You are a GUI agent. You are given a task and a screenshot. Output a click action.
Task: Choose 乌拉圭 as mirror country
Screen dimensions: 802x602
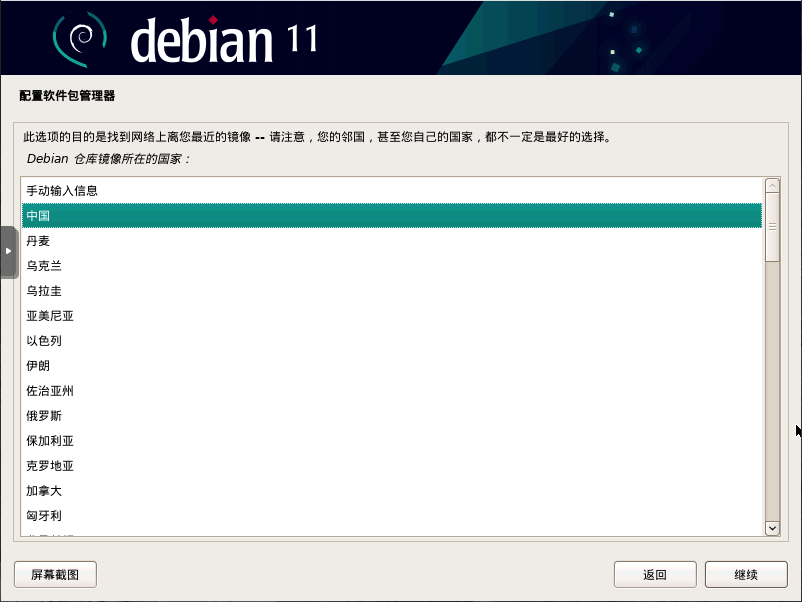(x=392, y=291)
